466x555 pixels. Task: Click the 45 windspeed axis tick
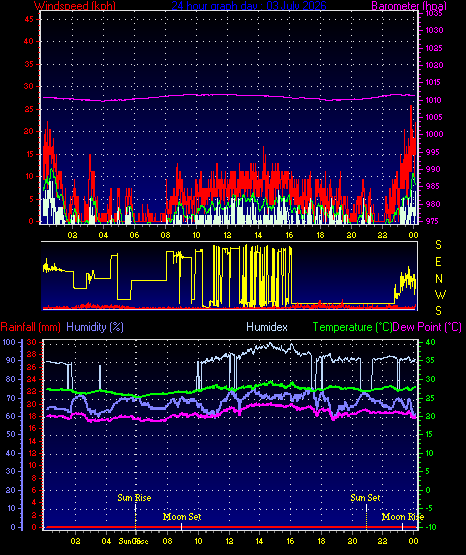pos(29,19)
